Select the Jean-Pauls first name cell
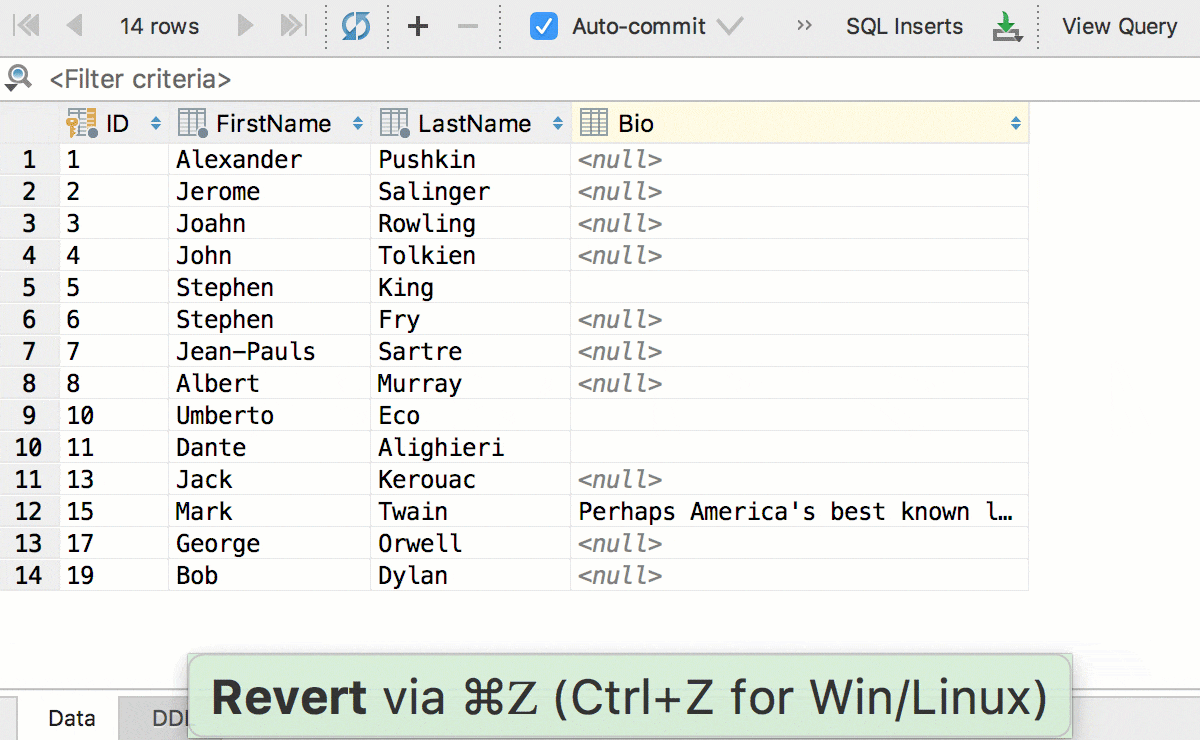The image size is (1200, 740). coord(270,352)
